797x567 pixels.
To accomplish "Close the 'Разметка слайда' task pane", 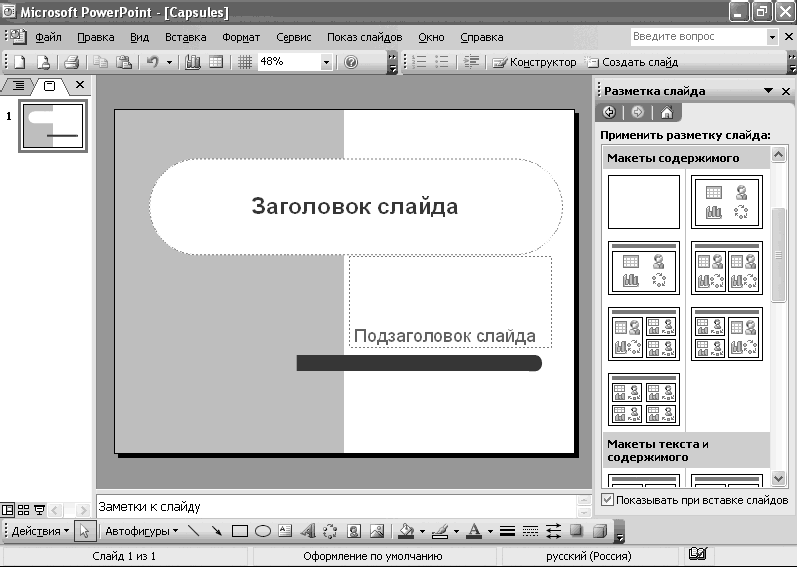I will (786, 91).
